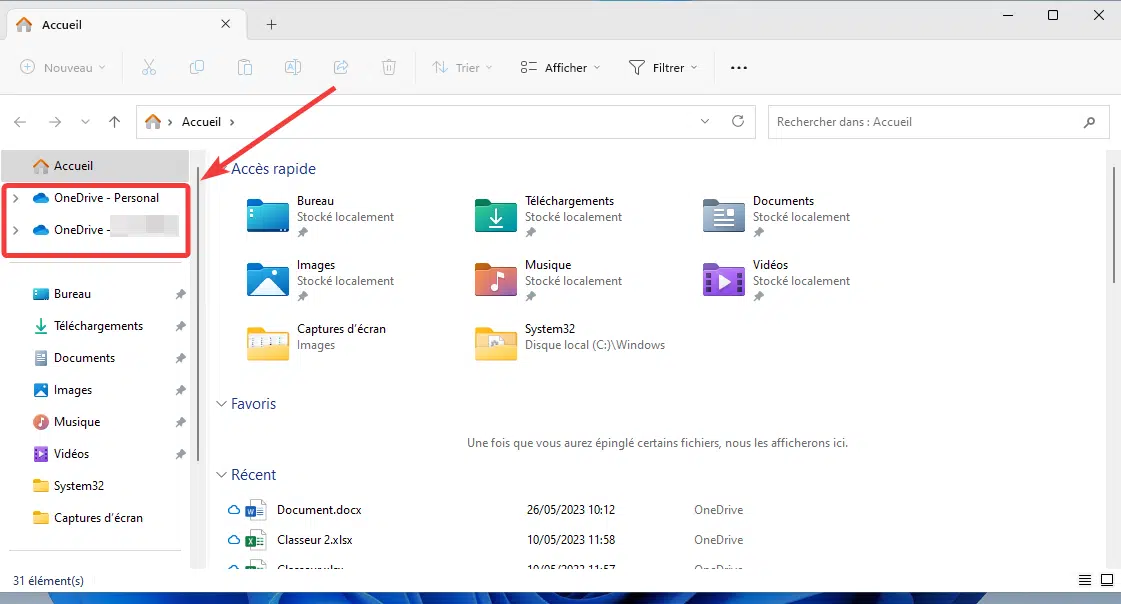Click the Rename icon in toolbar
1121x604 pixels.
(x=292, y=67)
